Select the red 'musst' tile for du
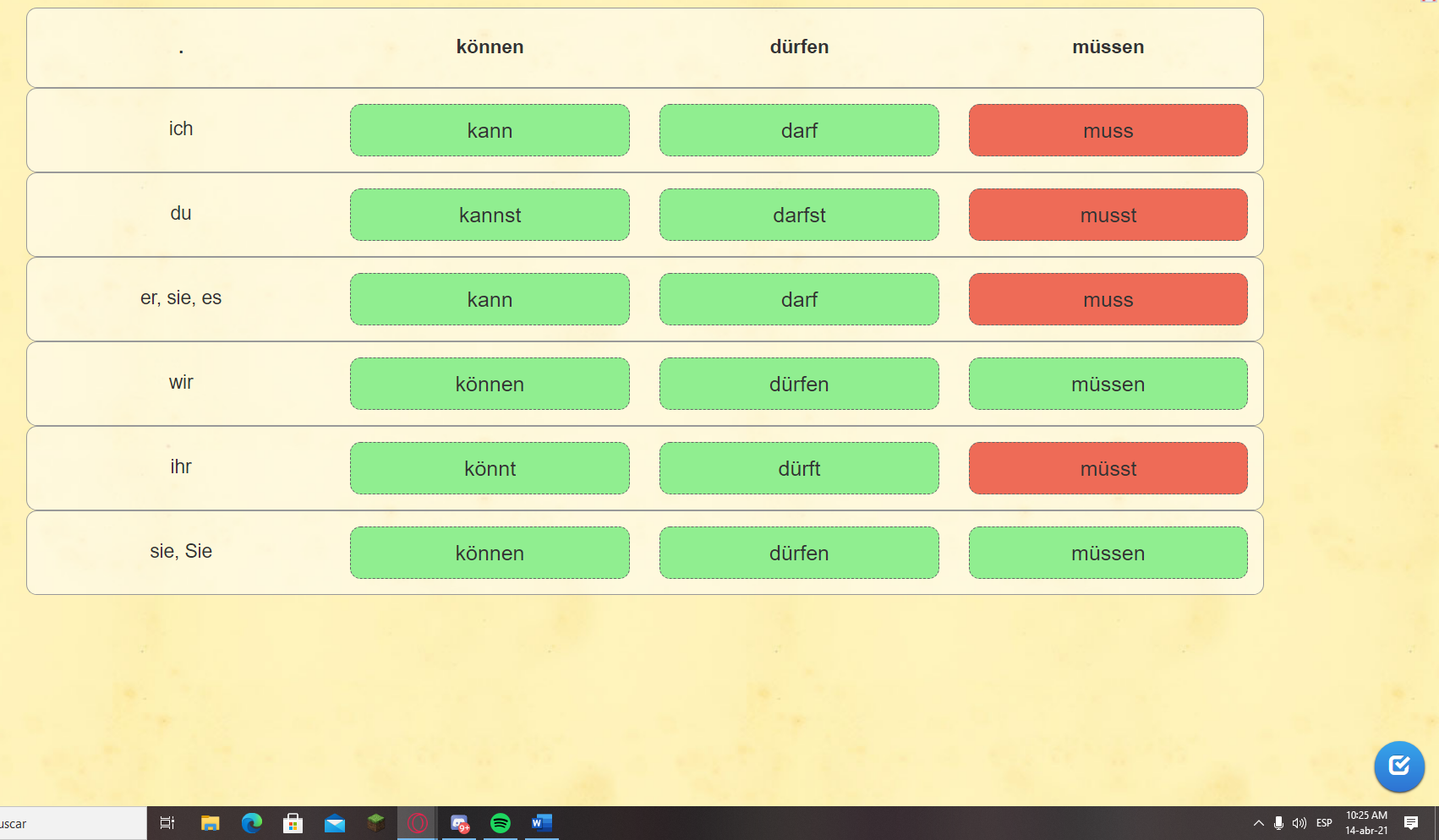 pos(1108,215)
